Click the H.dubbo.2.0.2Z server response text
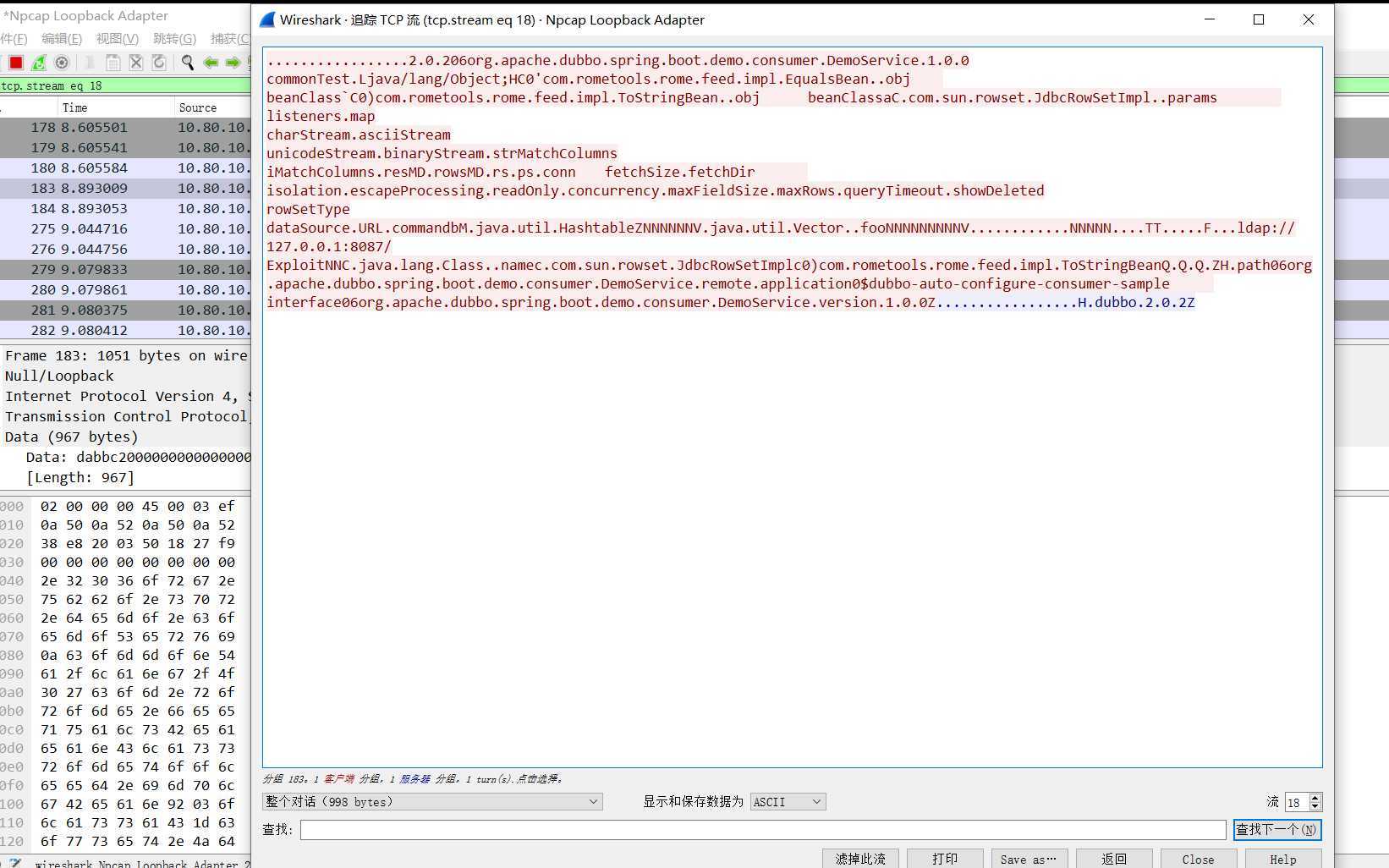This screenshot has width=1389, height=868. coord(1135,302)
